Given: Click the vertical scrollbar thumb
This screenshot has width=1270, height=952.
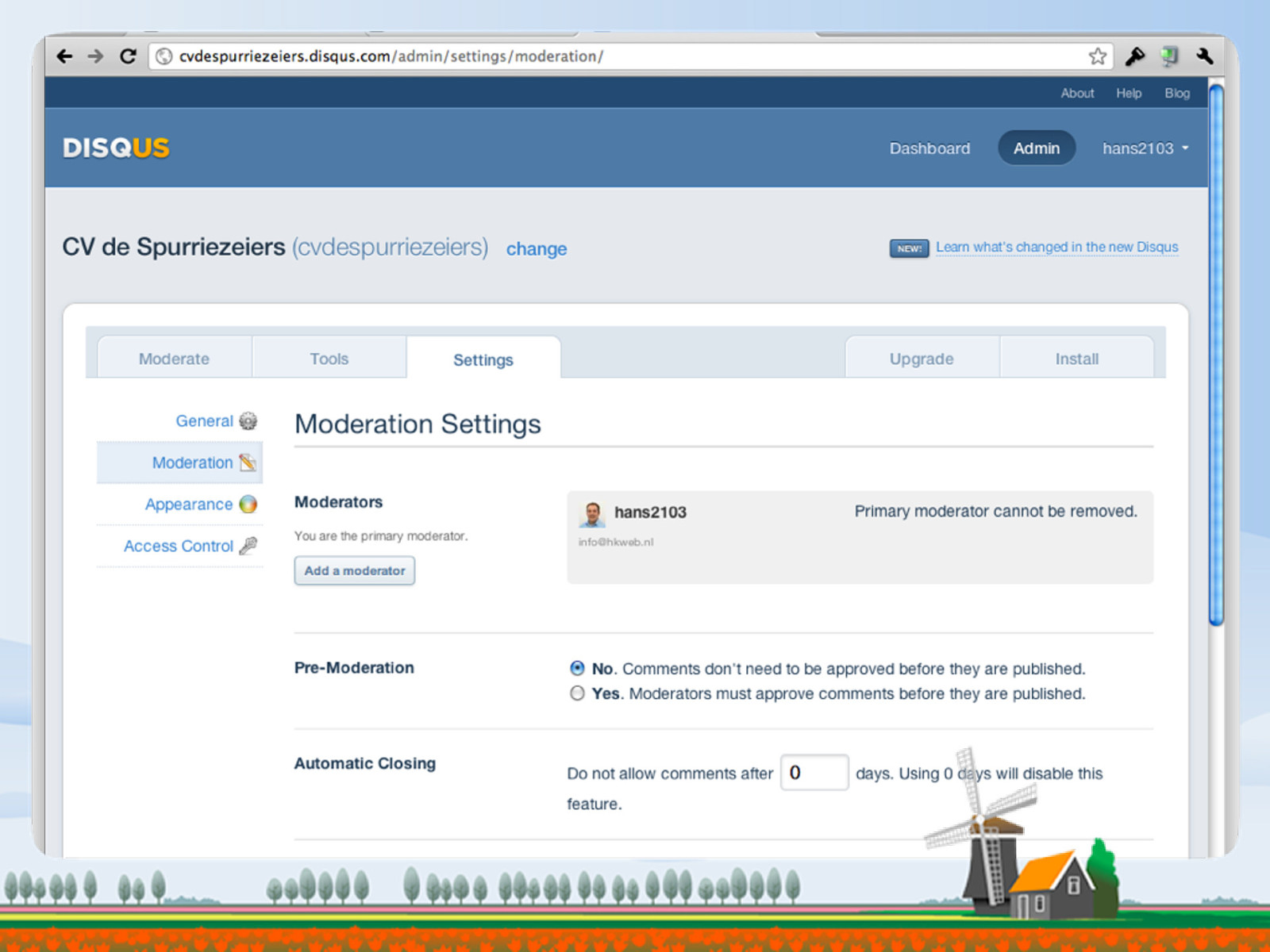Looking at the screenshot, I should 1216,355.
